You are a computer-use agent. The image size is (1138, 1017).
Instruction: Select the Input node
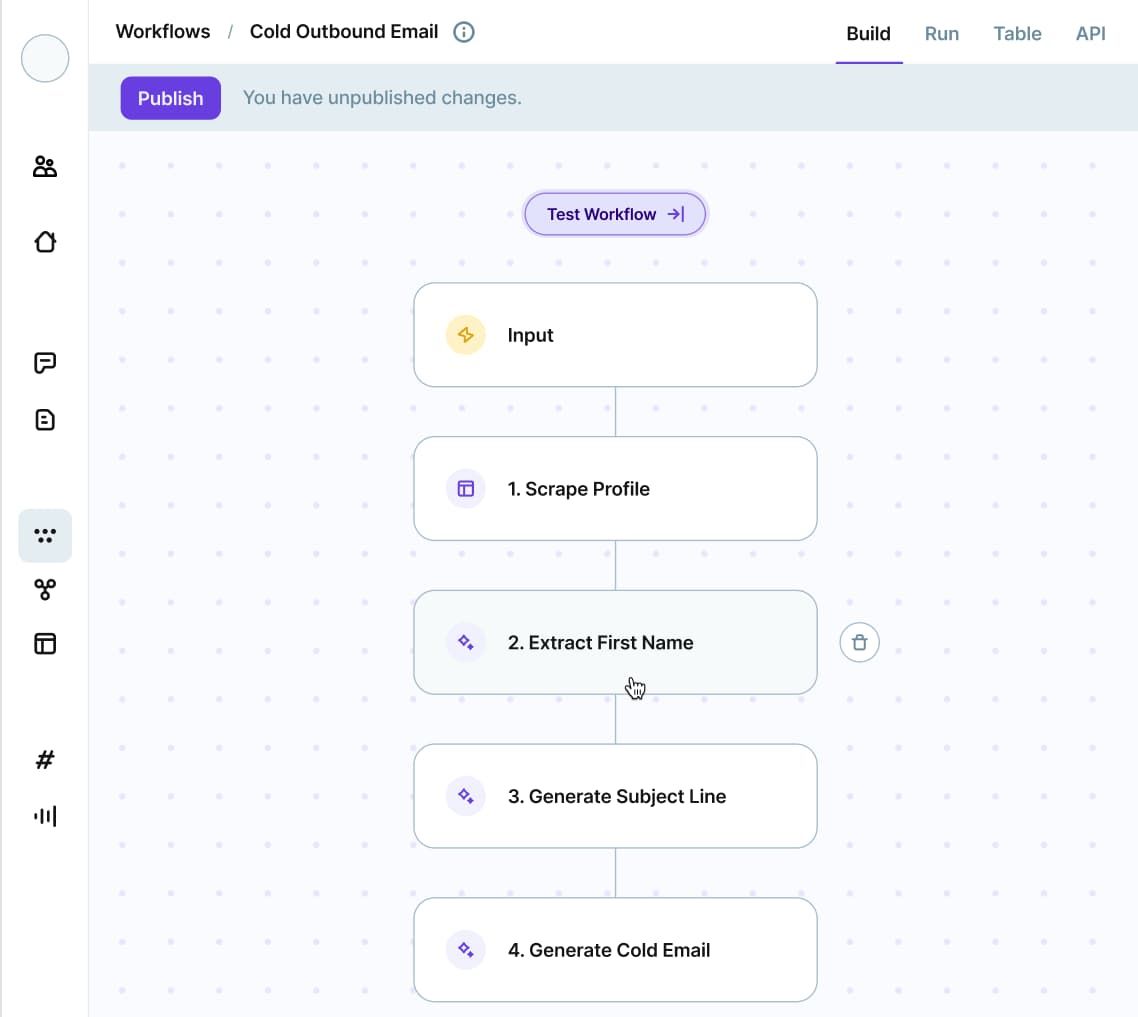(x=615, y=335)
